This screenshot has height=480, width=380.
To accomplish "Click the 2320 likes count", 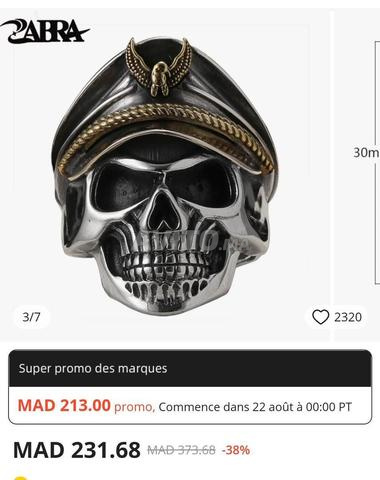I will click(x=348, y=317).
